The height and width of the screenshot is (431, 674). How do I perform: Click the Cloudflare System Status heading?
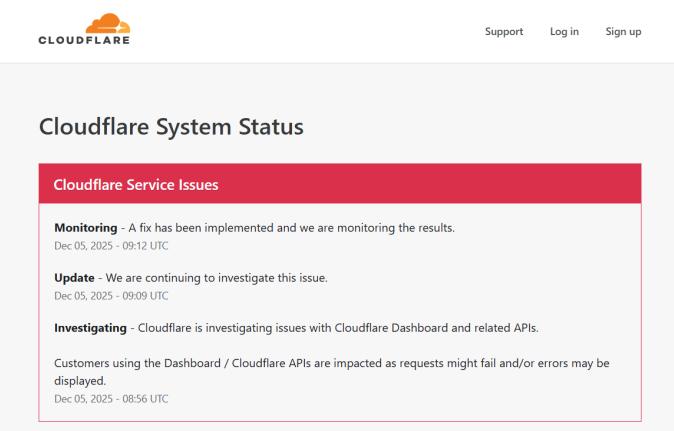pos(171,127)
